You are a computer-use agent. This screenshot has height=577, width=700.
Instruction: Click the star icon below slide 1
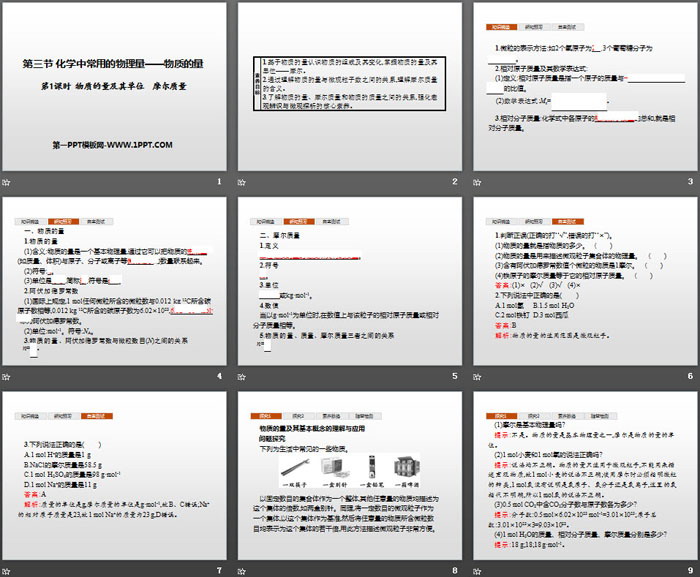point(8,183)
